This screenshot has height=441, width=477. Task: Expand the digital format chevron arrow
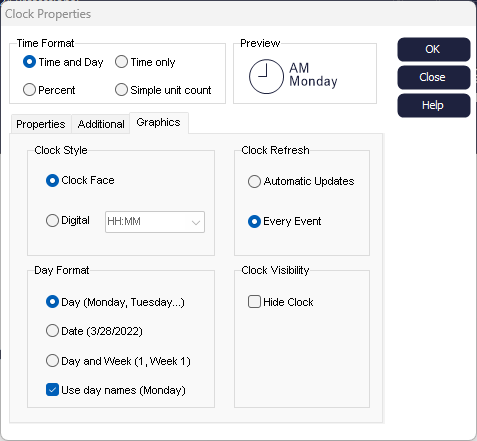[x=196, y=222]
